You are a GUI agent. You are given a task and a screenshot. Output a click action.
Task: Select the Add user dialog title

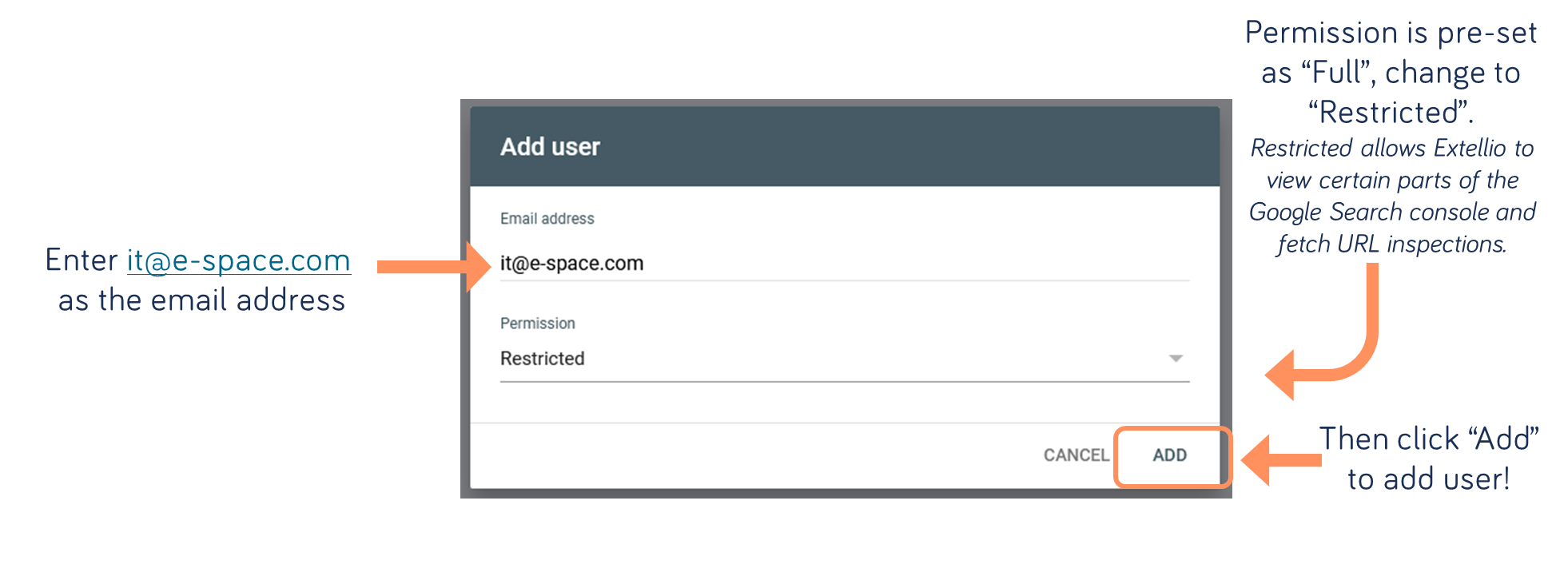point(550,147)
